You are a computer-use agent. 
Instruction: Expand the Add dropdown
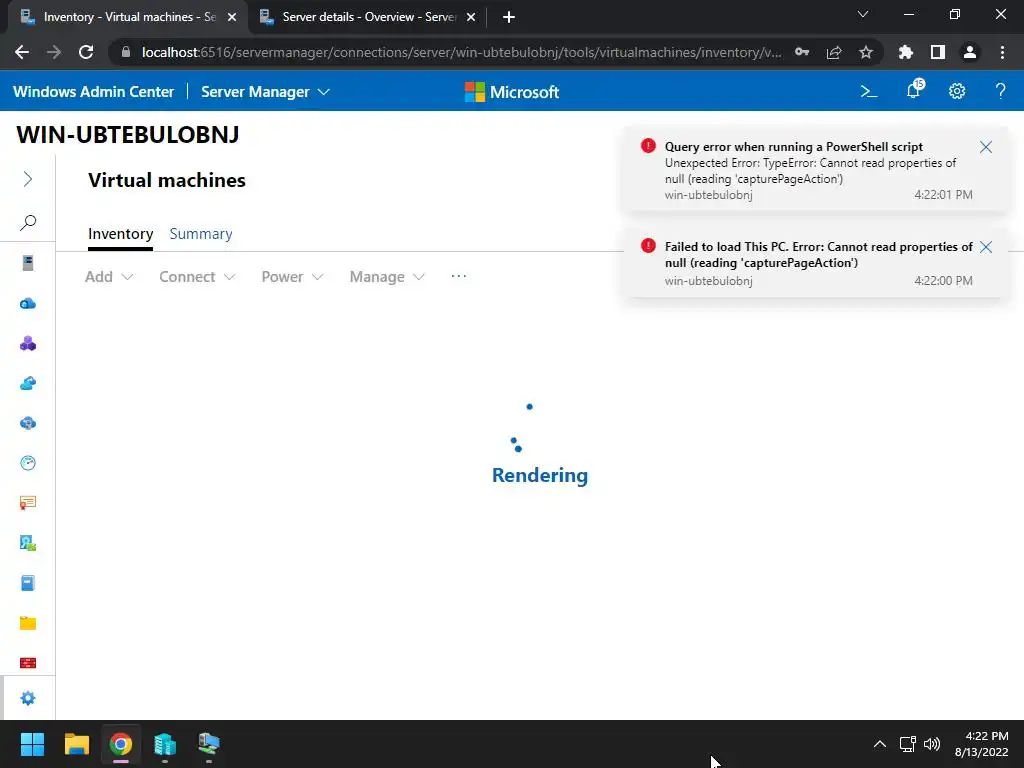109,277
